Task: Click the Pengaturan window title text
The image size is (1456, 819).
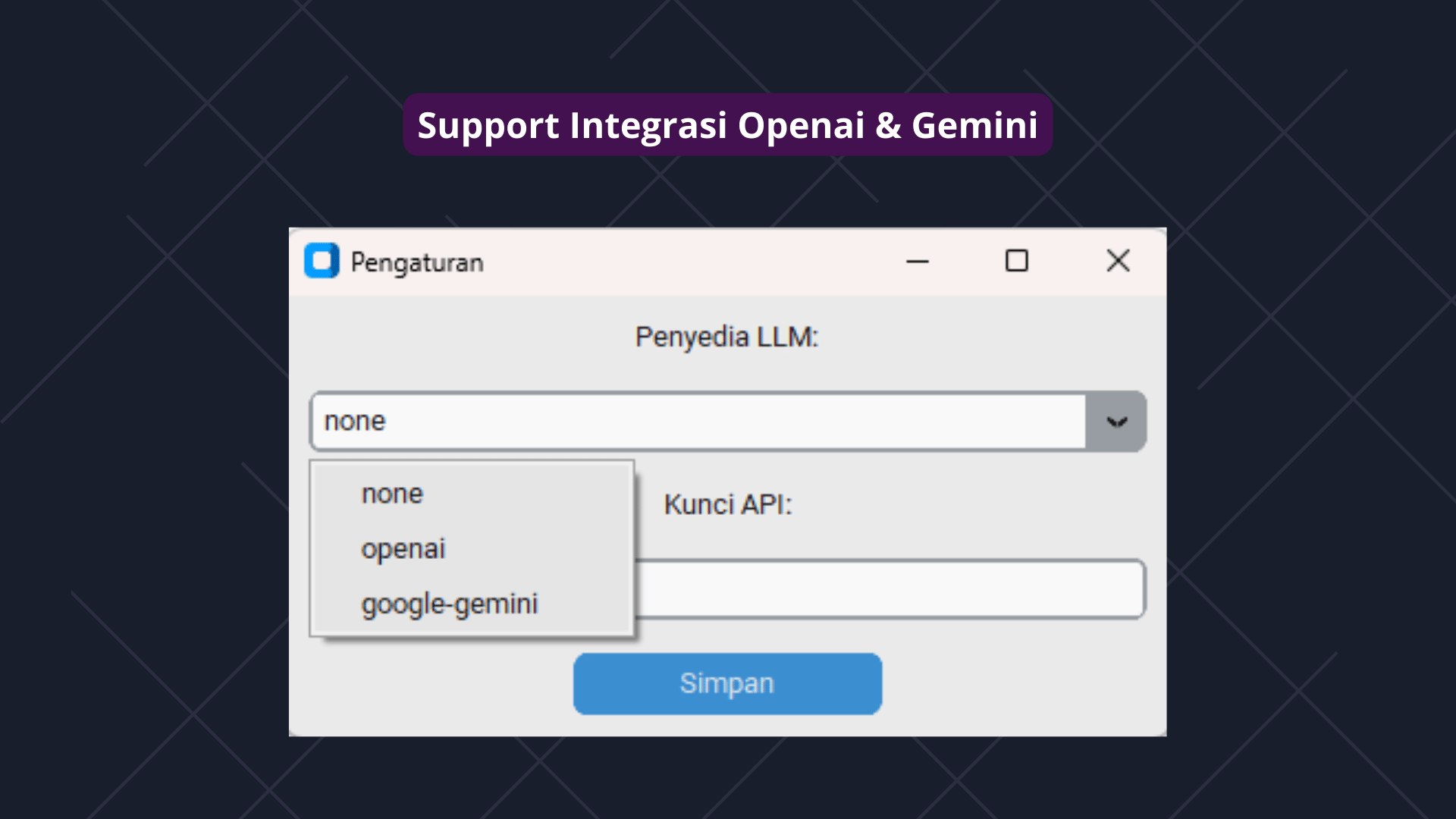Action: (x=417, y=262)
